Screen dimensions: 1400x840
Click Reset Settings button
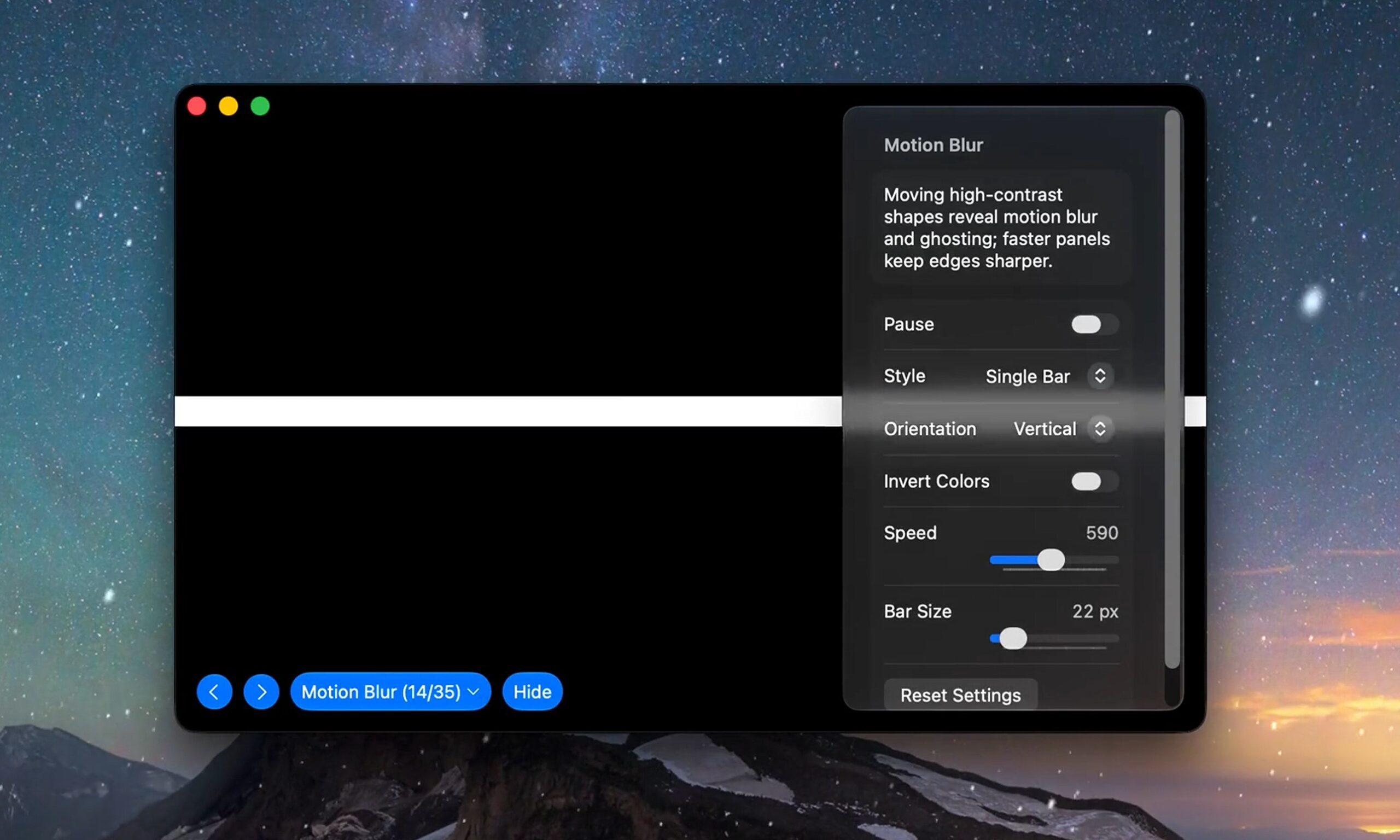click(x=960, y=695)
